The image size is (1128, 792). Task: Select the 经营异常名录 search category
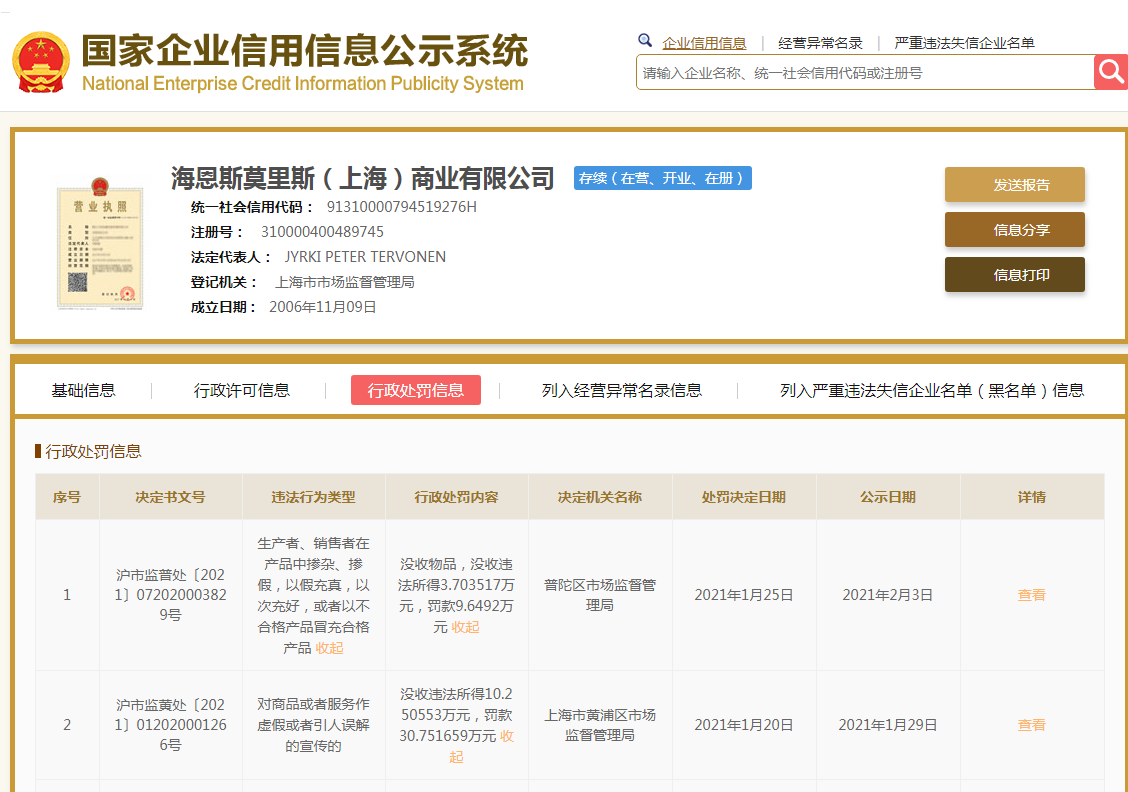tap(820, 43)
